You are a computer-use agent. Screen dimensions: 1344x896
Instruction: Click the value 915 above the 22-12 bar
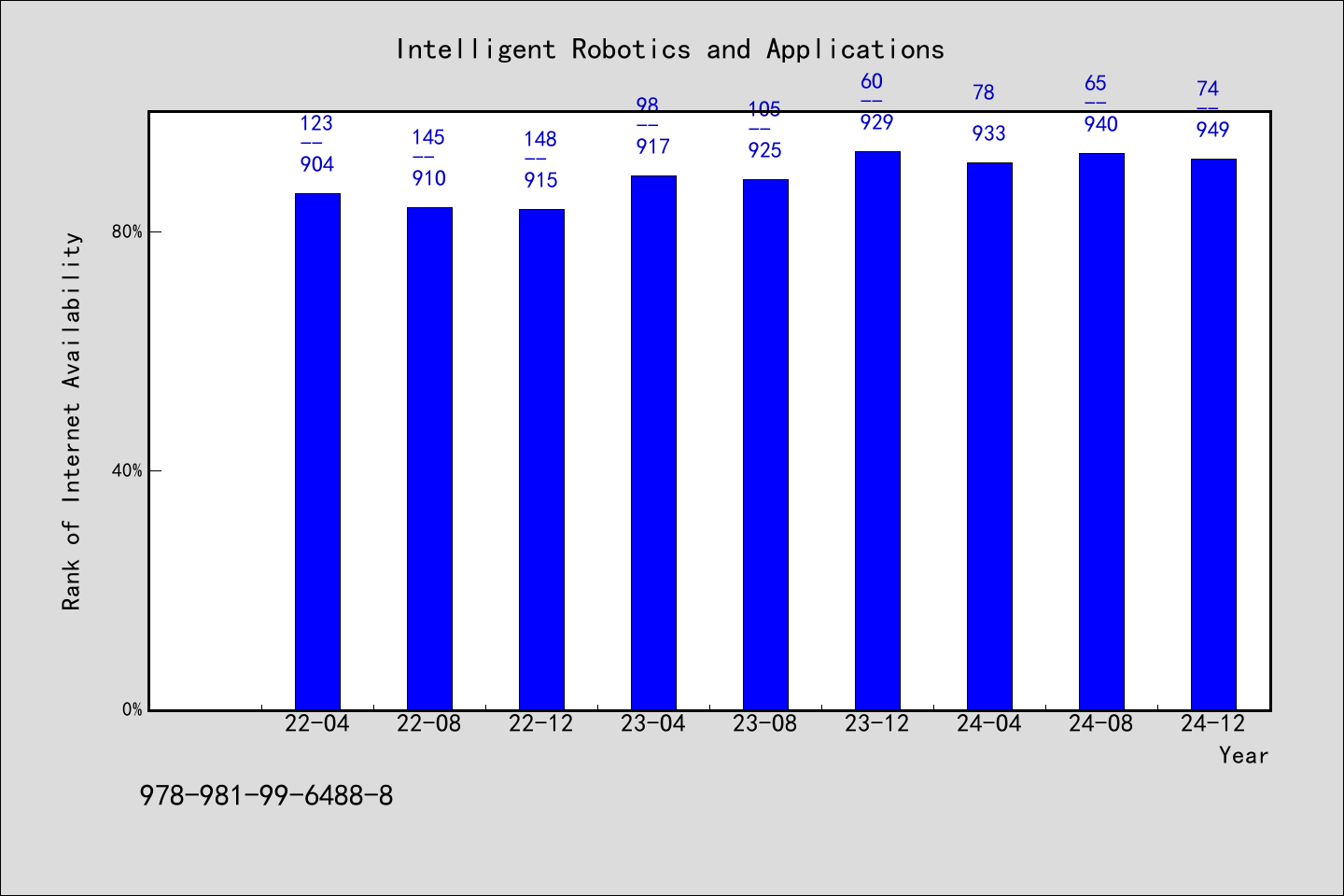click(541, 180)
